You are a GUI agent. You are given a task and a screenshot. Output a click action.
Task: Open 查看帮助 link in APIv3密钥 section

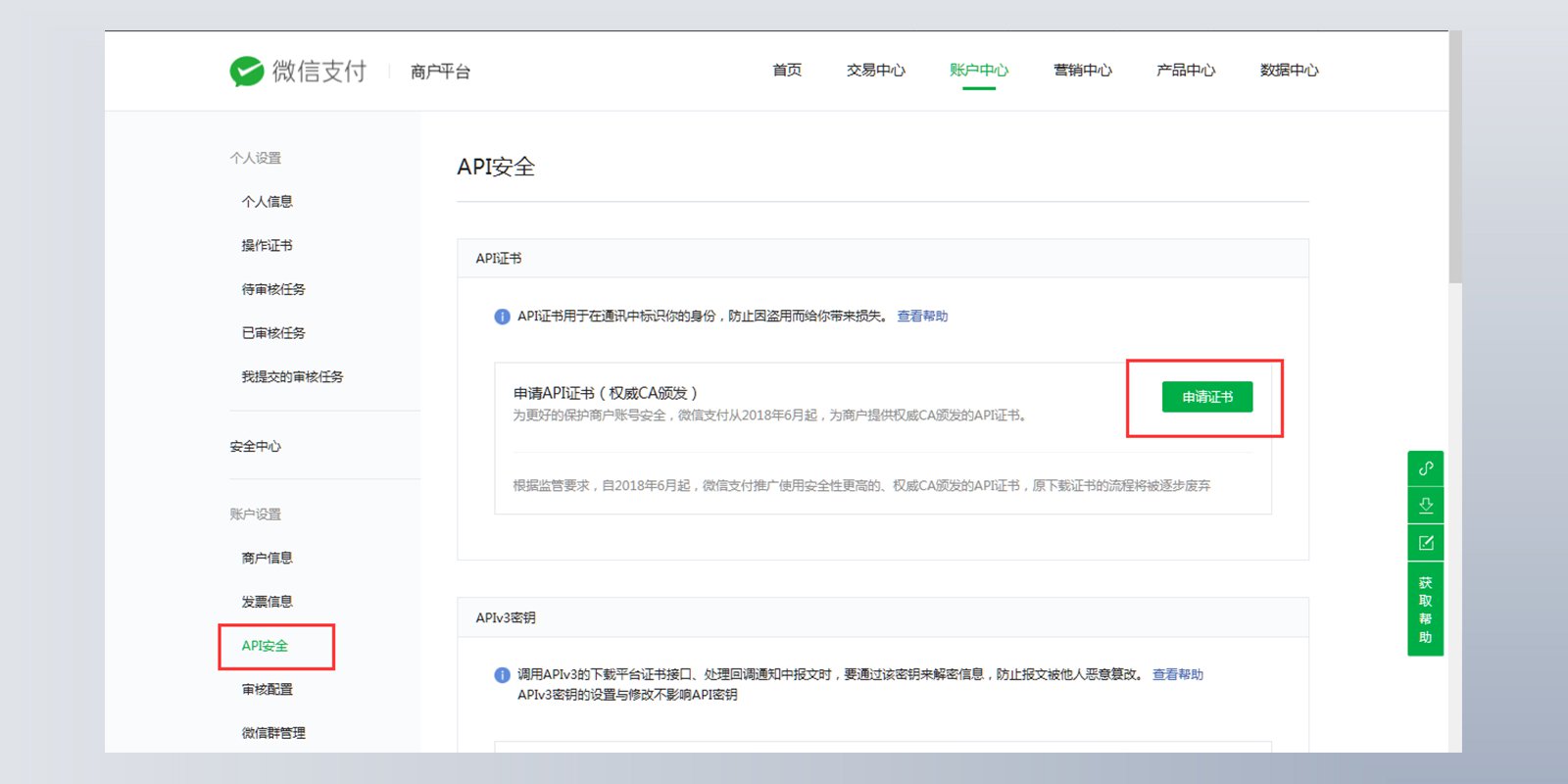pos(1178,675)
